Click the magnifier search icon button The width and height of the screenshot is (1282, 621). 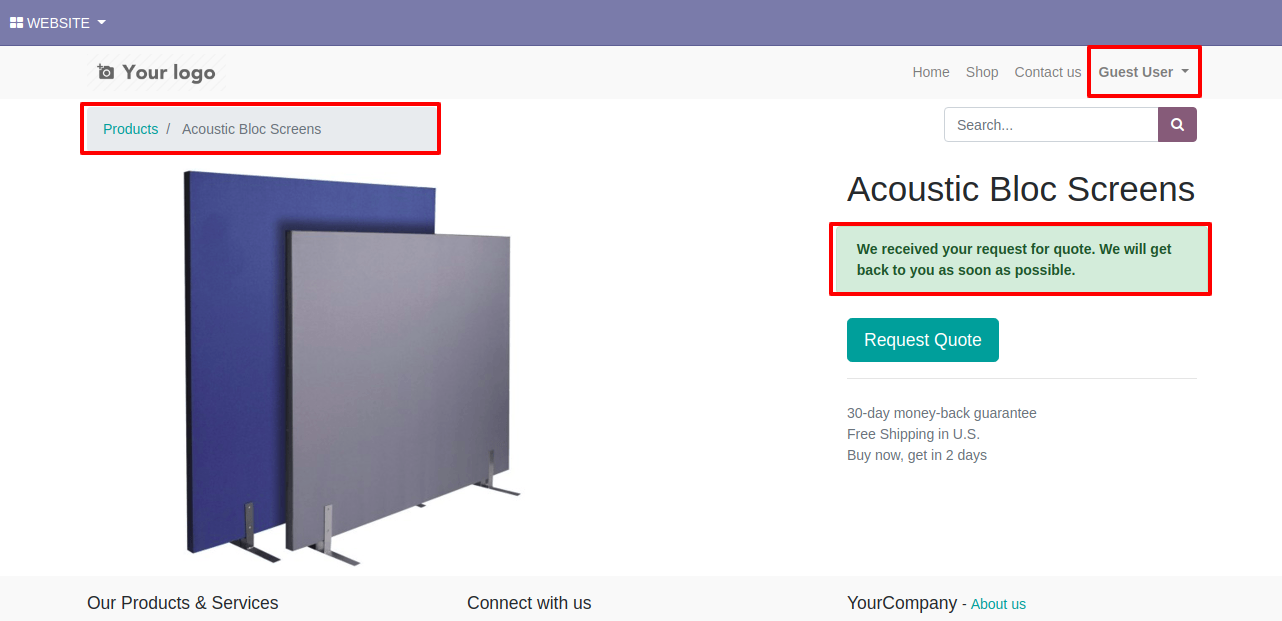(x=1177, y=125)
